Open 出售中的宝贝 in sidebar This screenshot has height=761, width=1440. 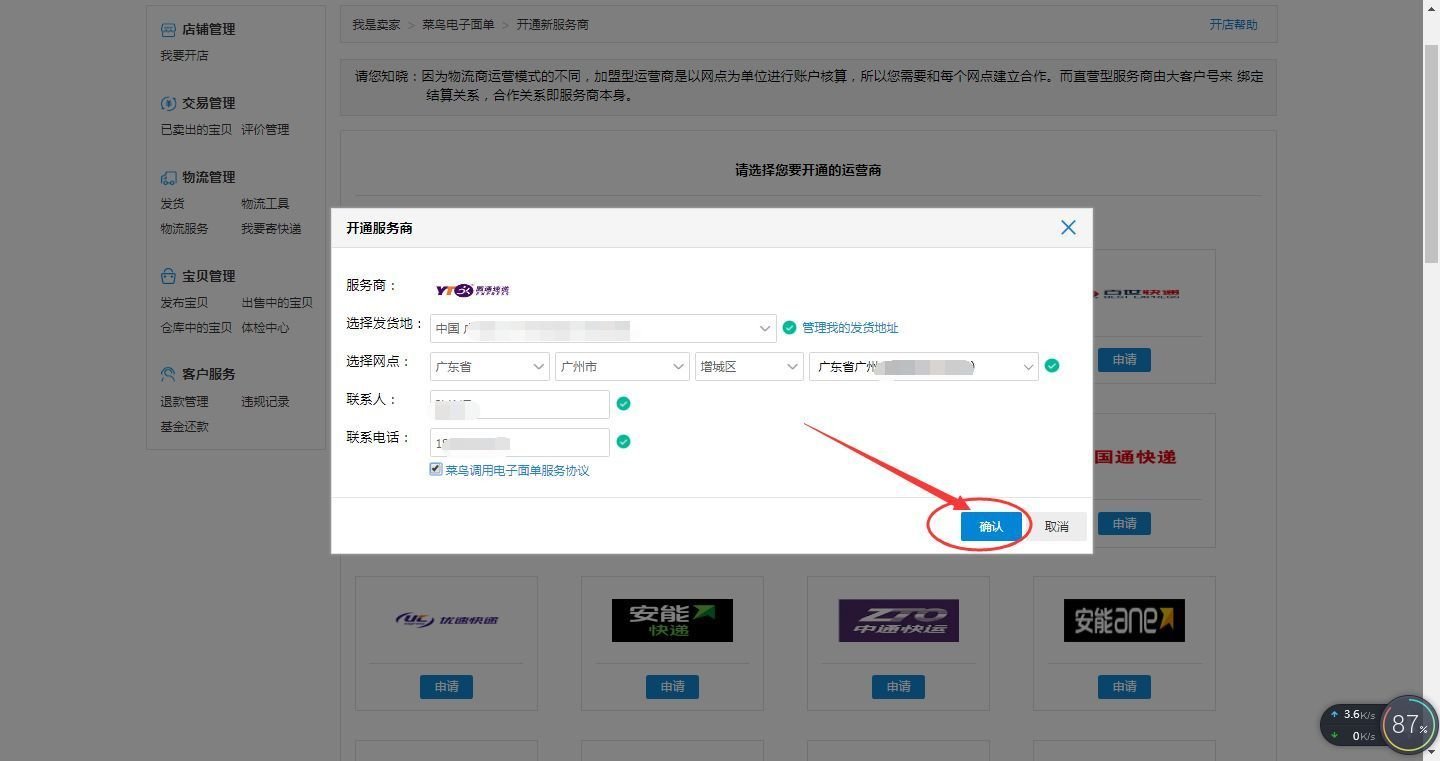[277, 303]
